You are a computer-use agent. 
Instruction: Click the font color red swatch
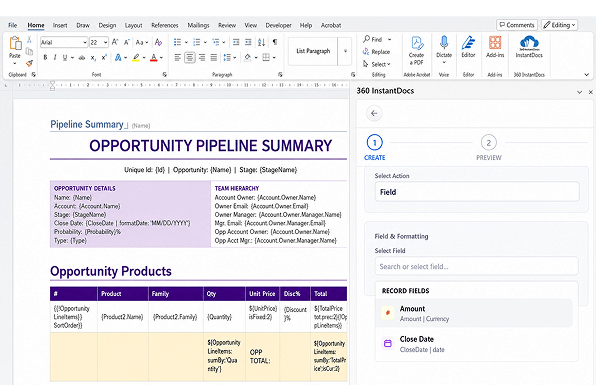coord(154,58)
